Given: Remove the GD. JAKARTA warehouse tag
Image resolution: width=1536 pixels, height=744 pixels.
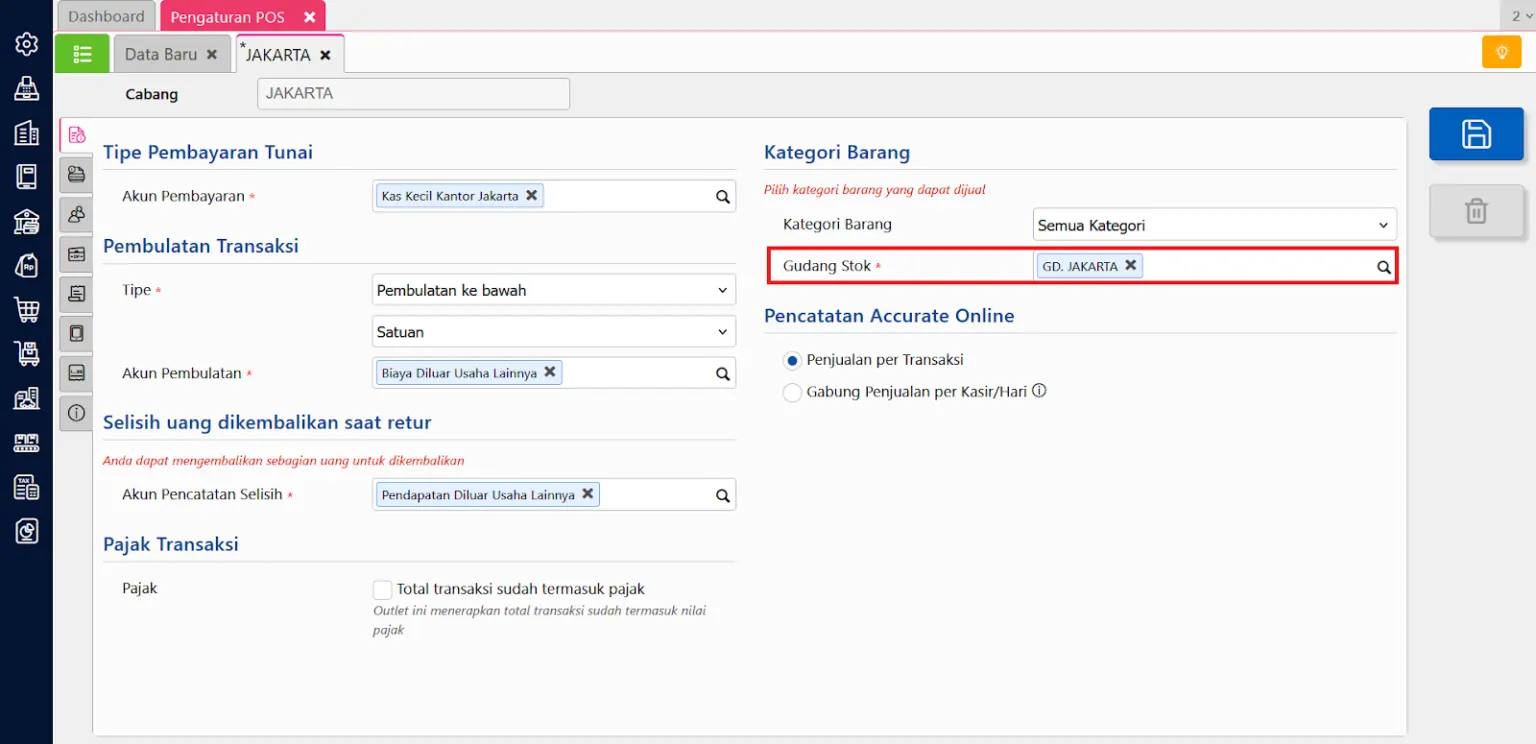Looking at the screenshot, I should coord(1130,266).
